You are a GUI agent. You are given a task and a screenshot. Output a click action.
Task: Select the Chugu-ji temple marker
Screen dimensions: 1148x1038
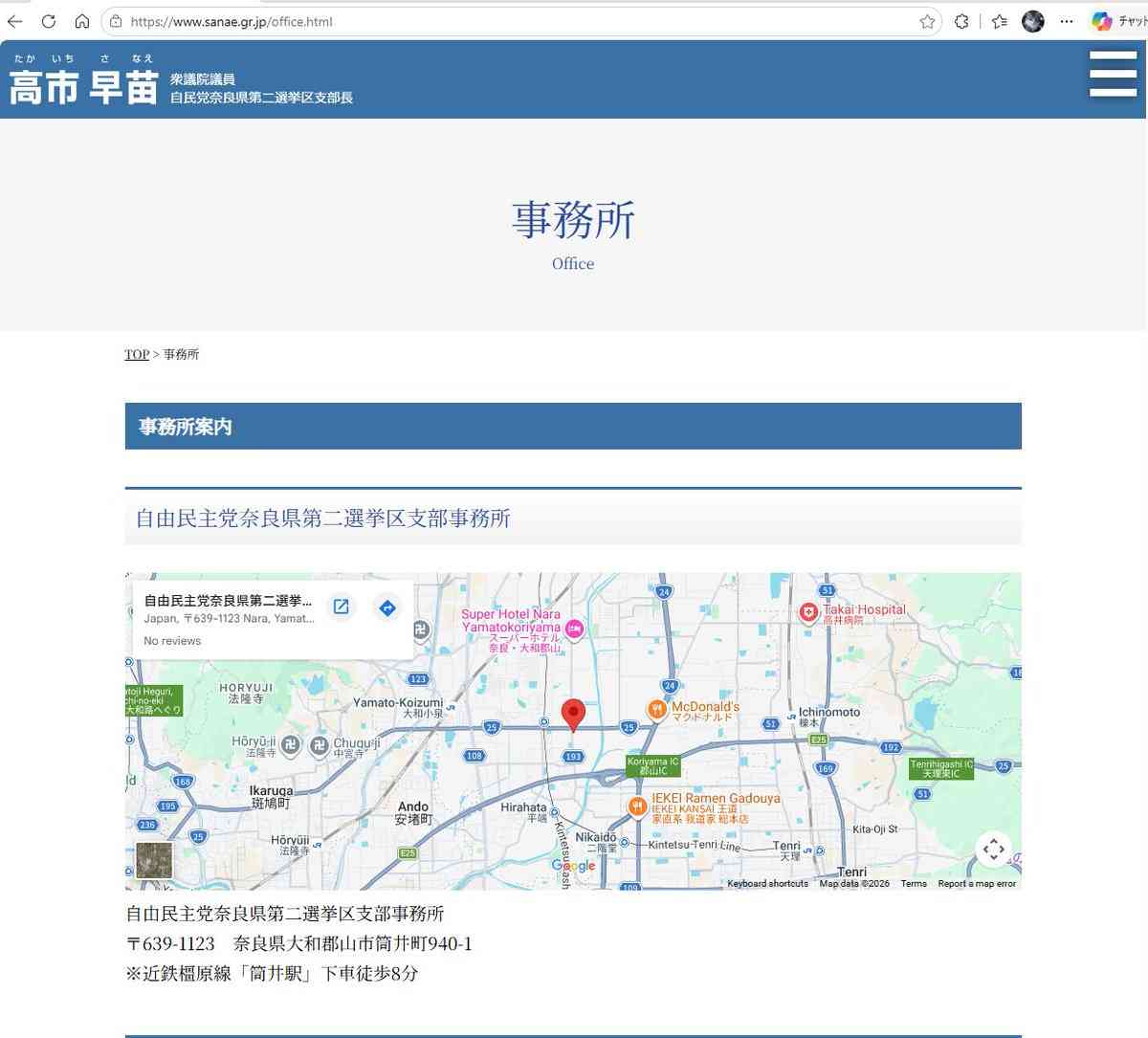pos(320,744)
